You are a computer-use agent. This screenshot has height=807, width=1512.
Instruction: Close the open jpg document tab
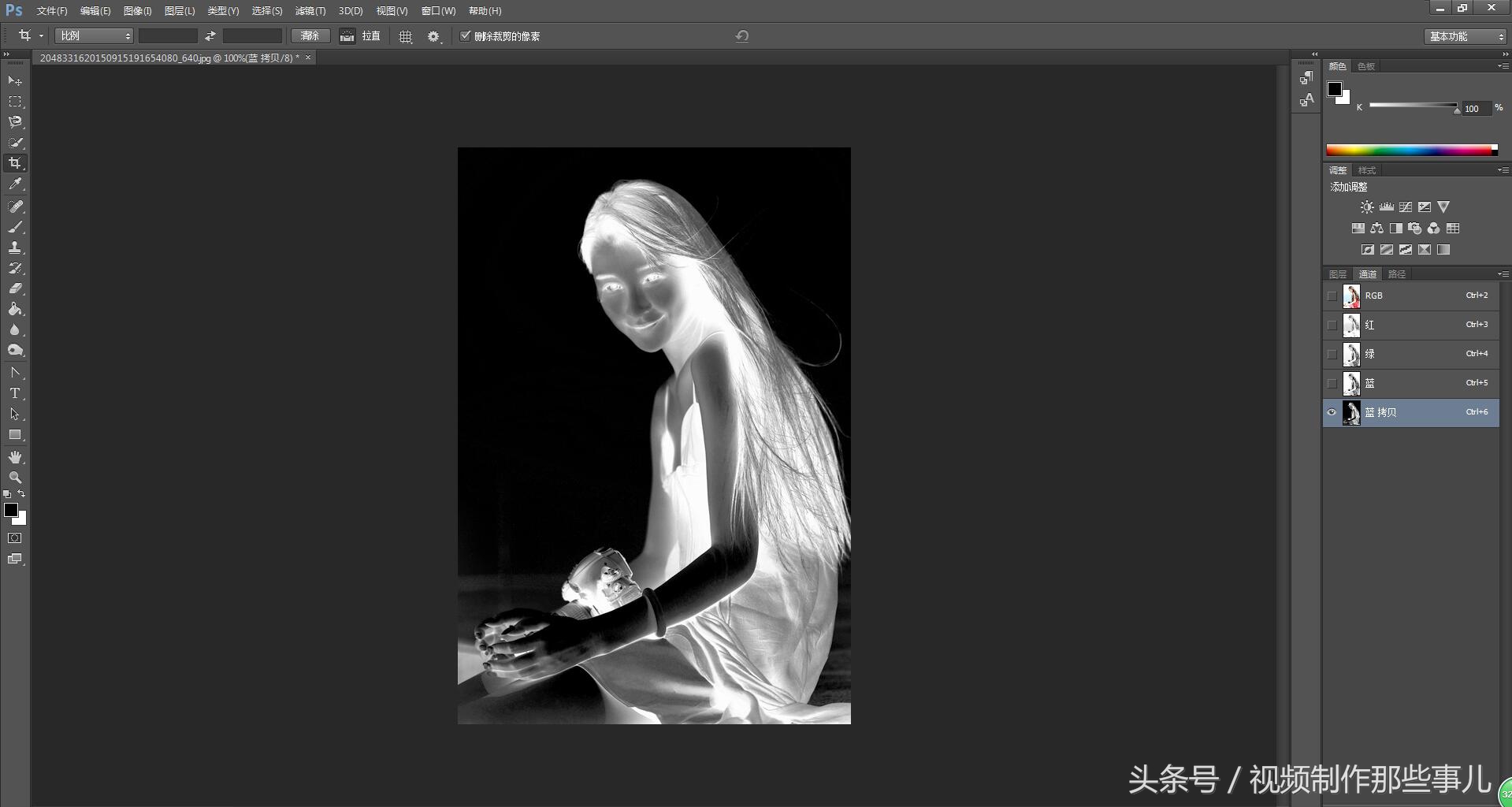coord(308,58)
